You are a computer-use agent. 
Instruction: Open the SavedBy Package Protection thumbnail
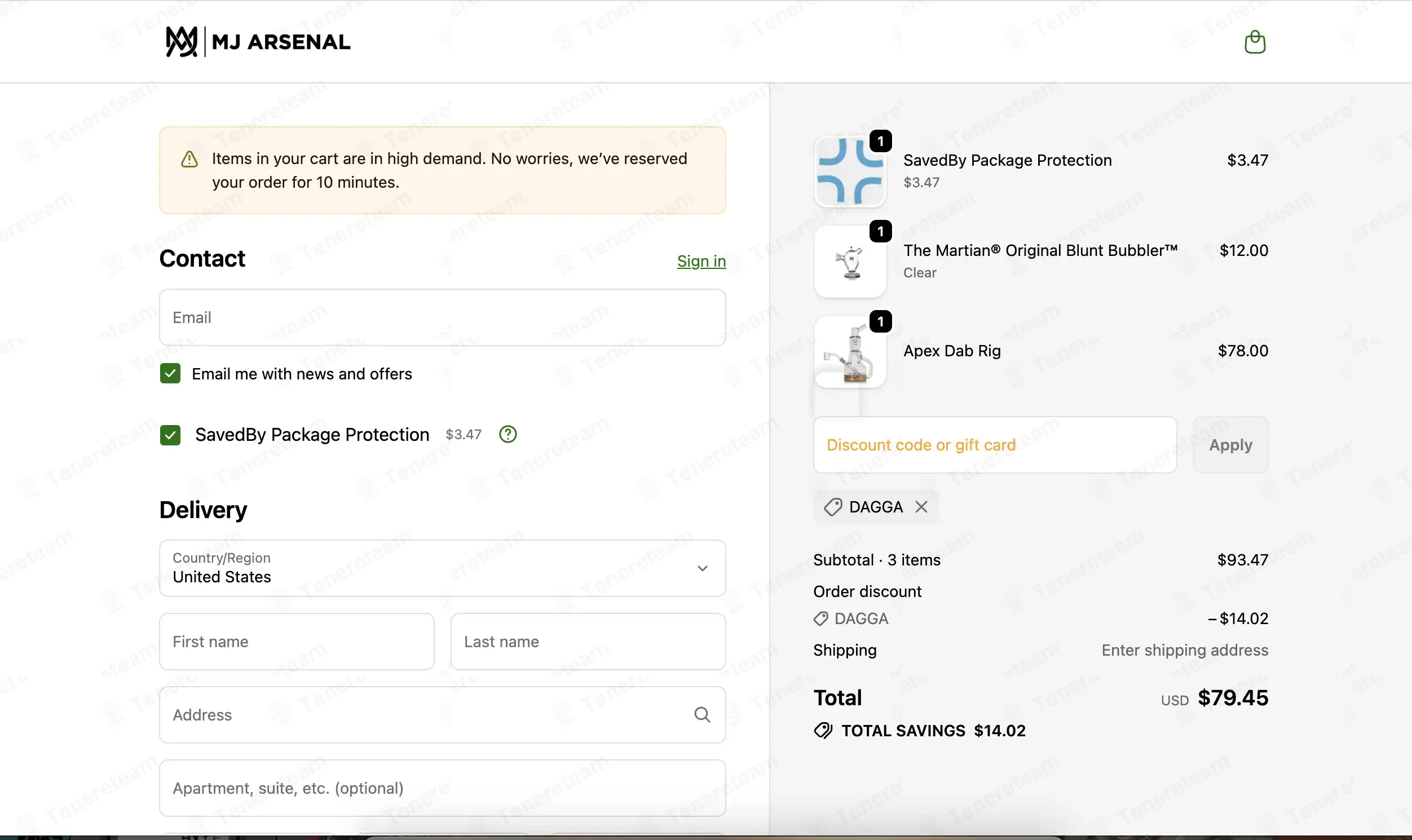850,171
